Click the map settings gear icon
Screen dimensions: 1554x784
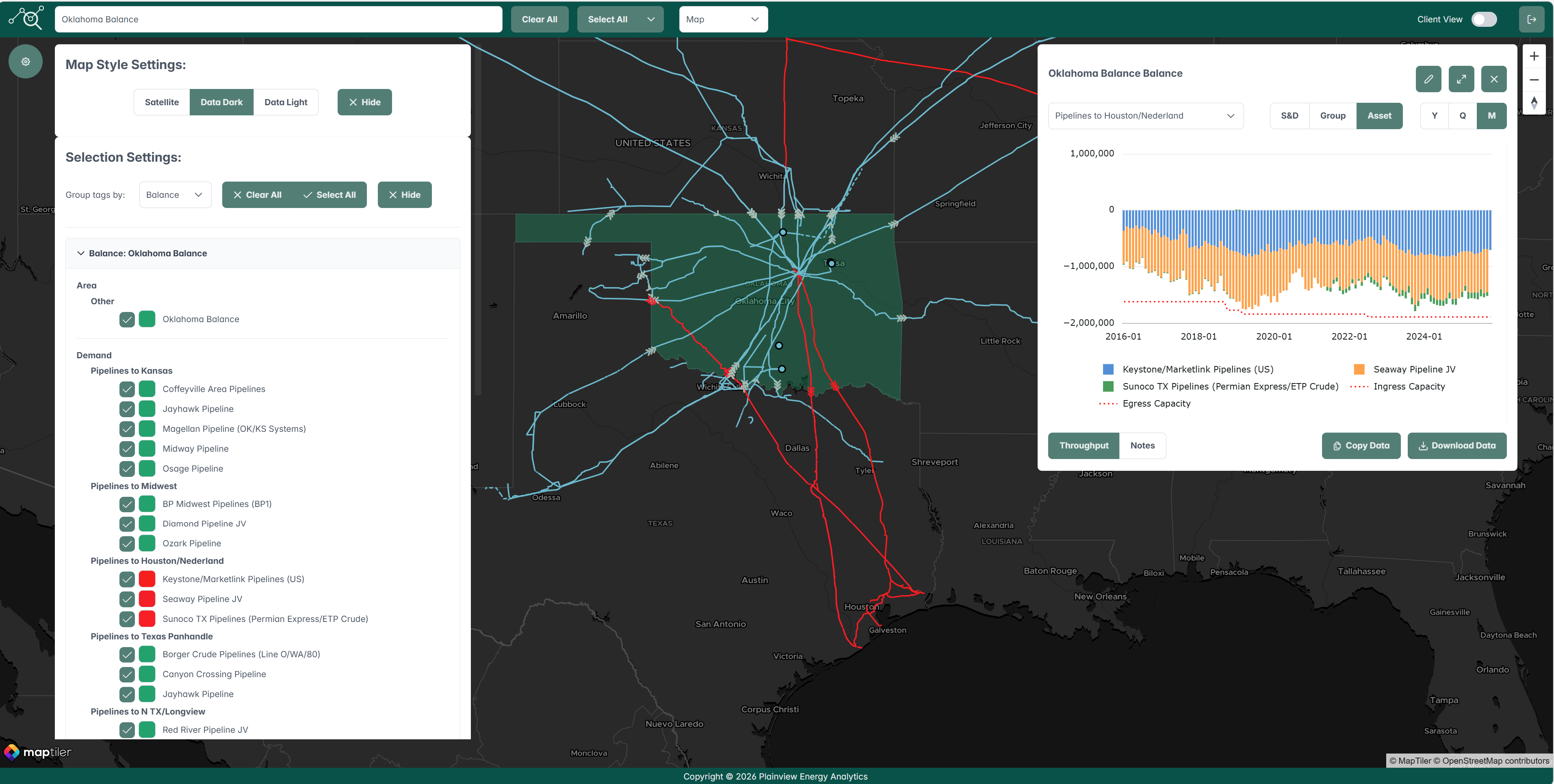pos(25,61)
